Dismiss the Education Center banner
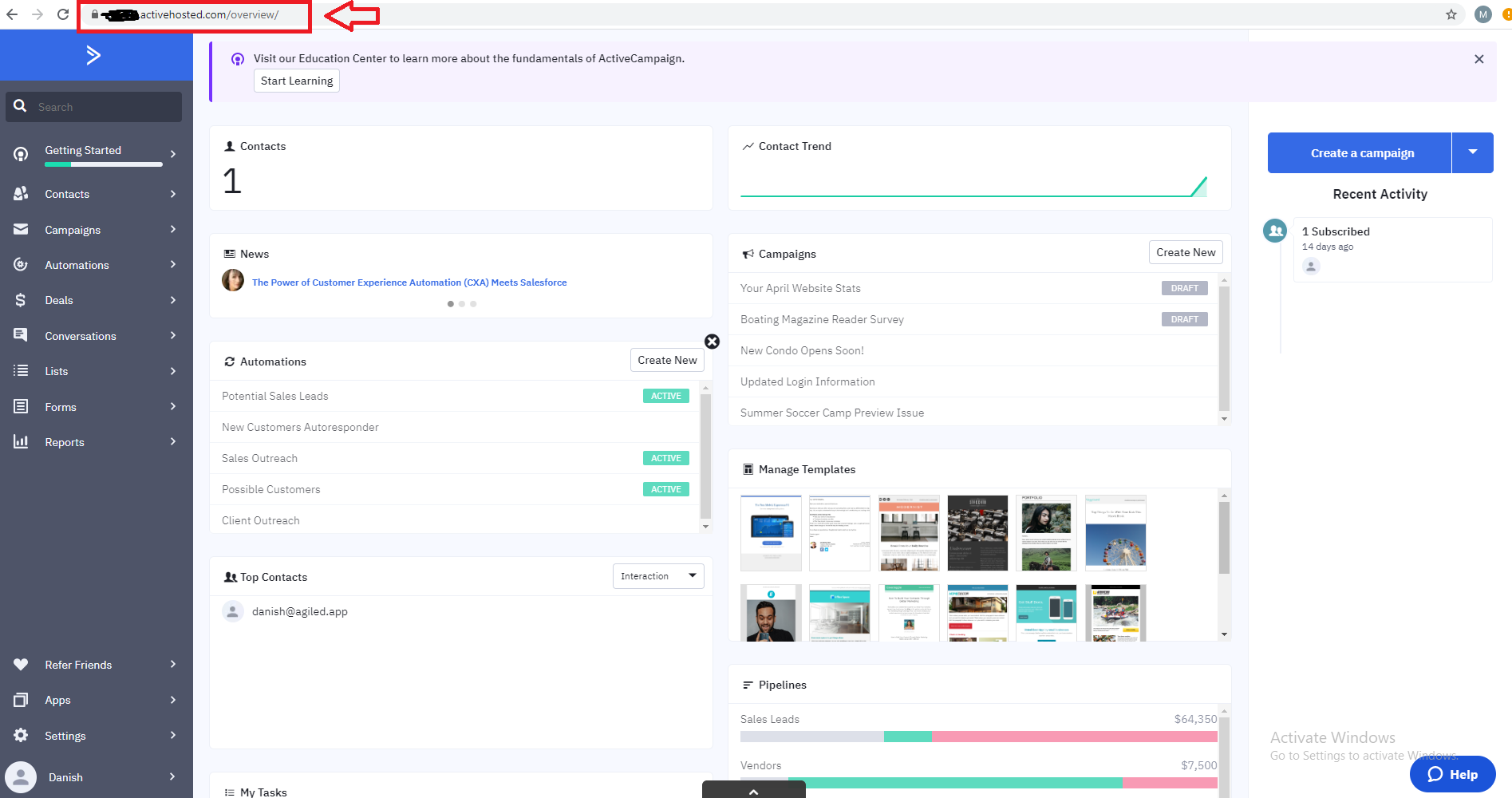The width and height of the screenshot is (1512, 798). (1478, 59)
